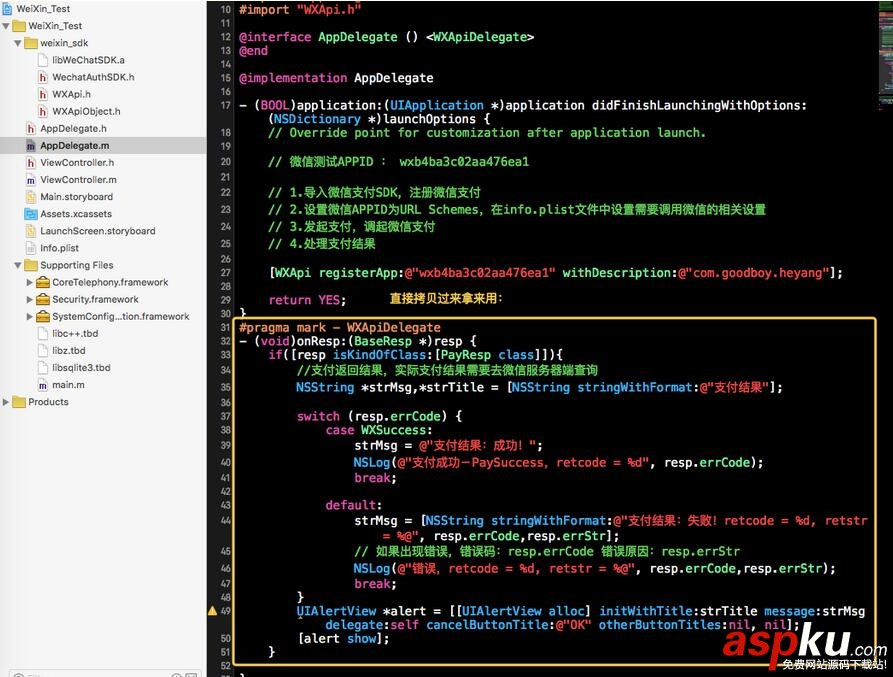Image resolution: width=893 pixels, height=677 pixels.
Task: Click the LaunchScreen.storyboard file icon
Action: 31,231
